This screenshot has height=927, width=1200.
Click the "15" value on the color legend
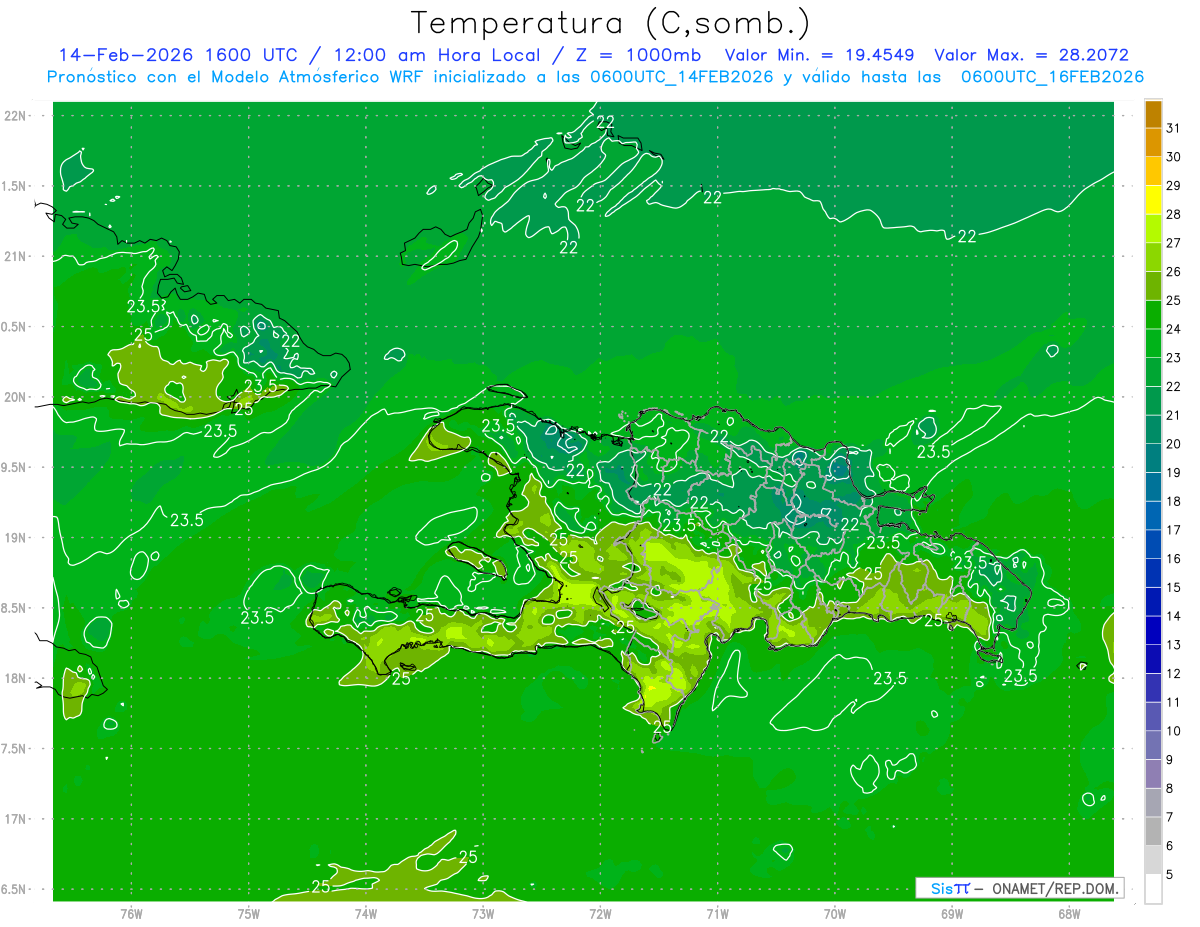pos(1173,587)
